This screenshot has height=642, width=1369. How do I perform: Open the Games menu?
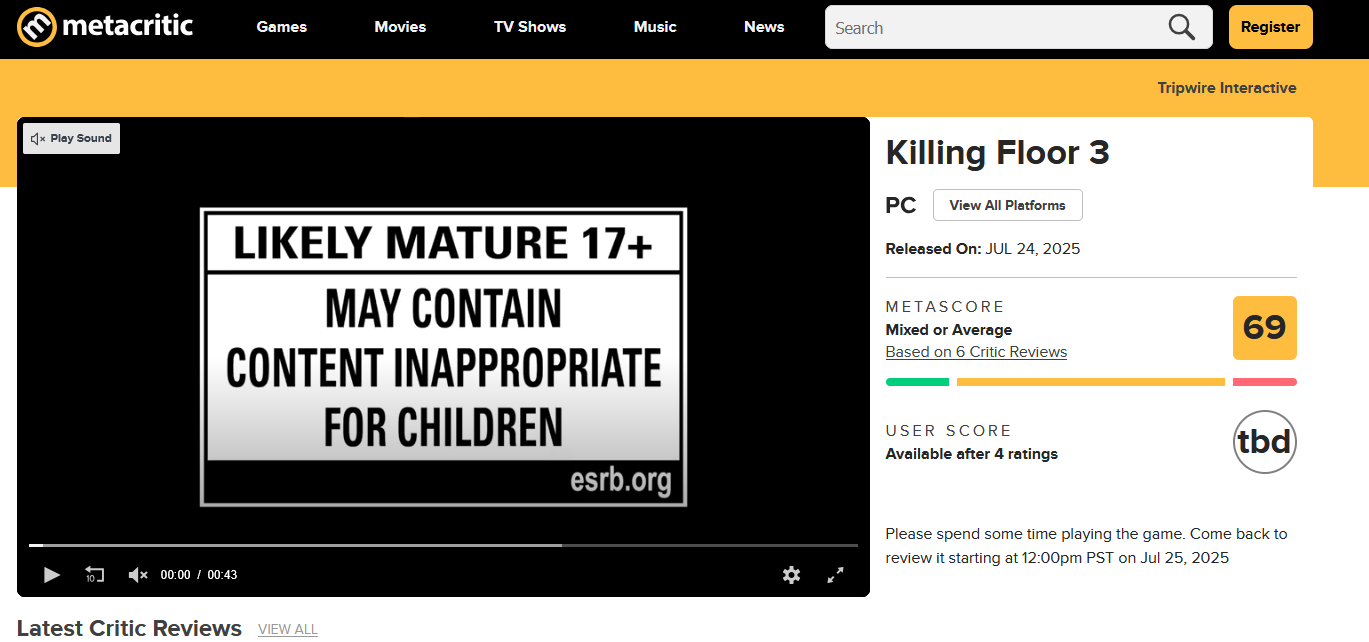(x=282, y=27)
